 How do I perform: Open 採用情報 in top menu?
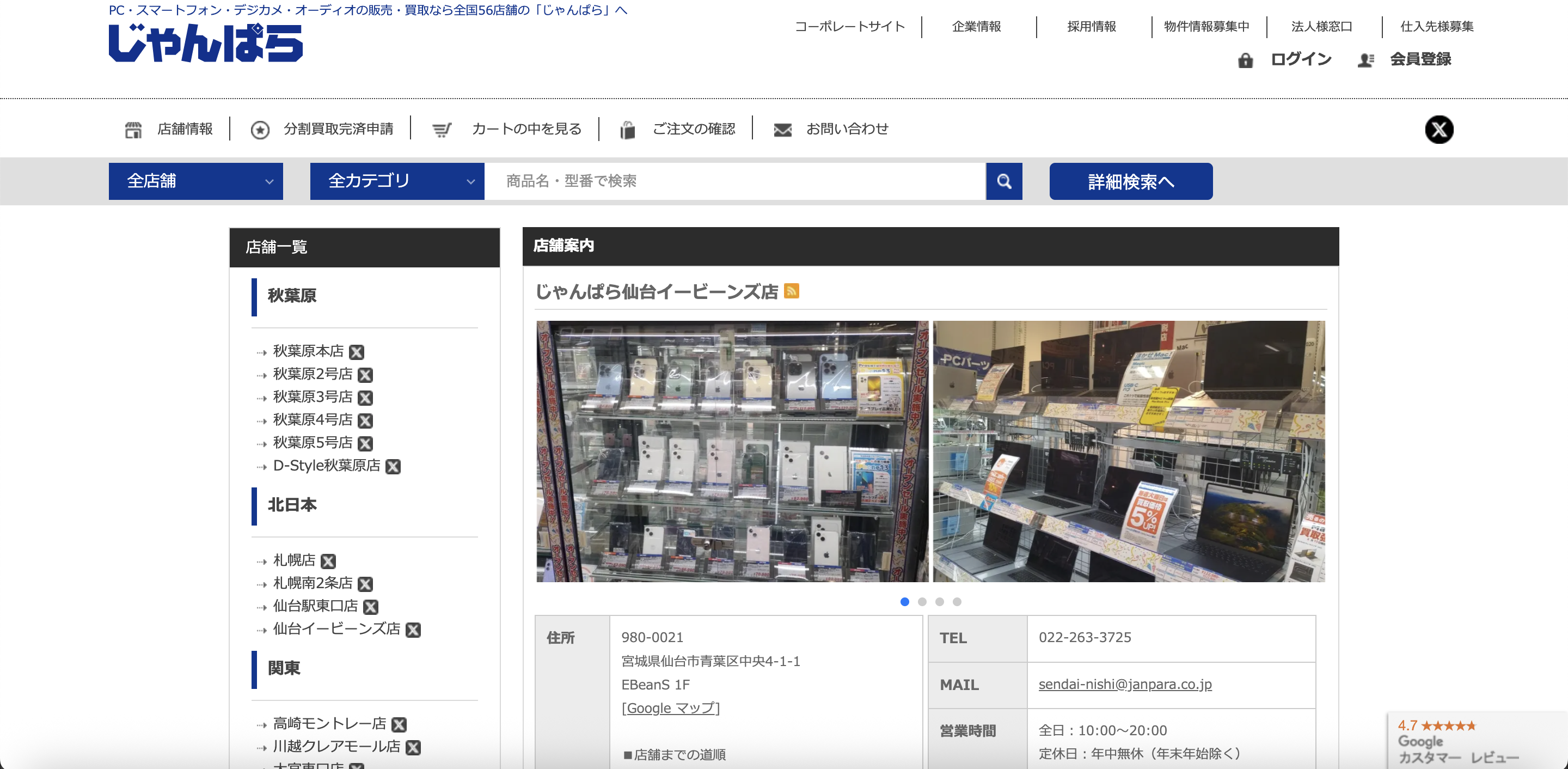[x=1092, y=26]
